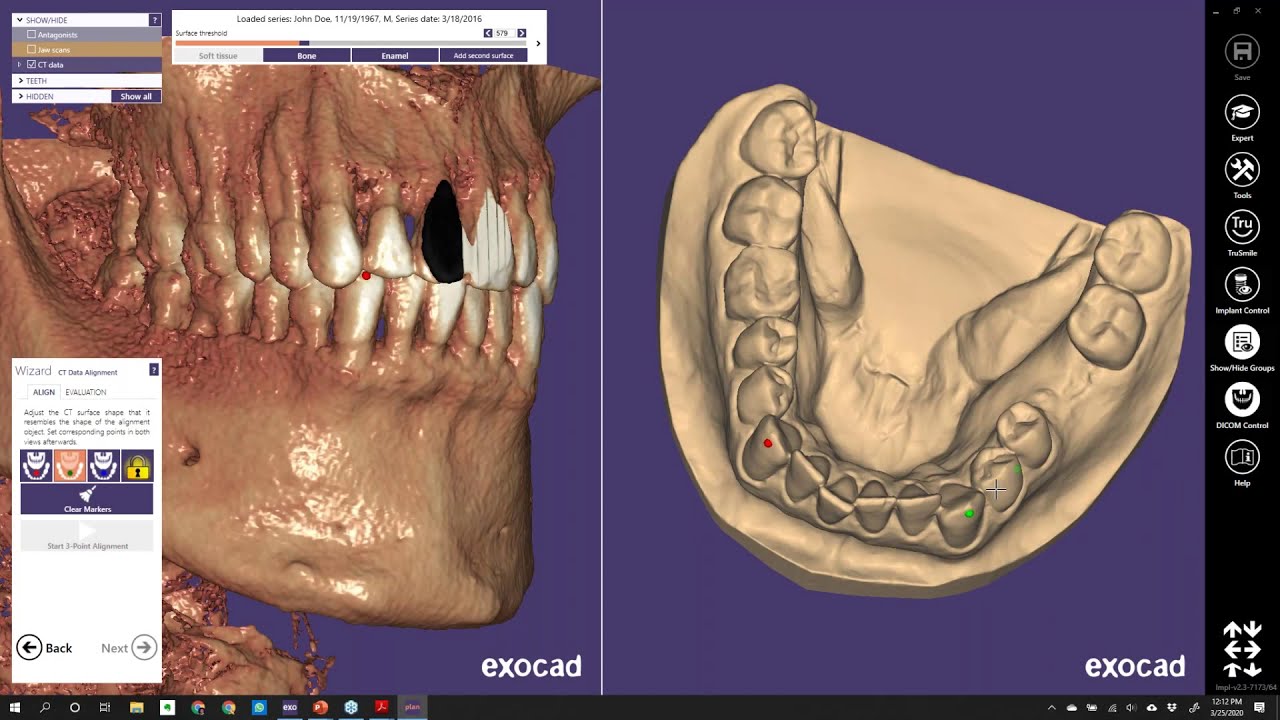1280x720 pixels.
Task: Select the Enamel threshold preset
Action: pyautogui.click(x=395, y=56)
